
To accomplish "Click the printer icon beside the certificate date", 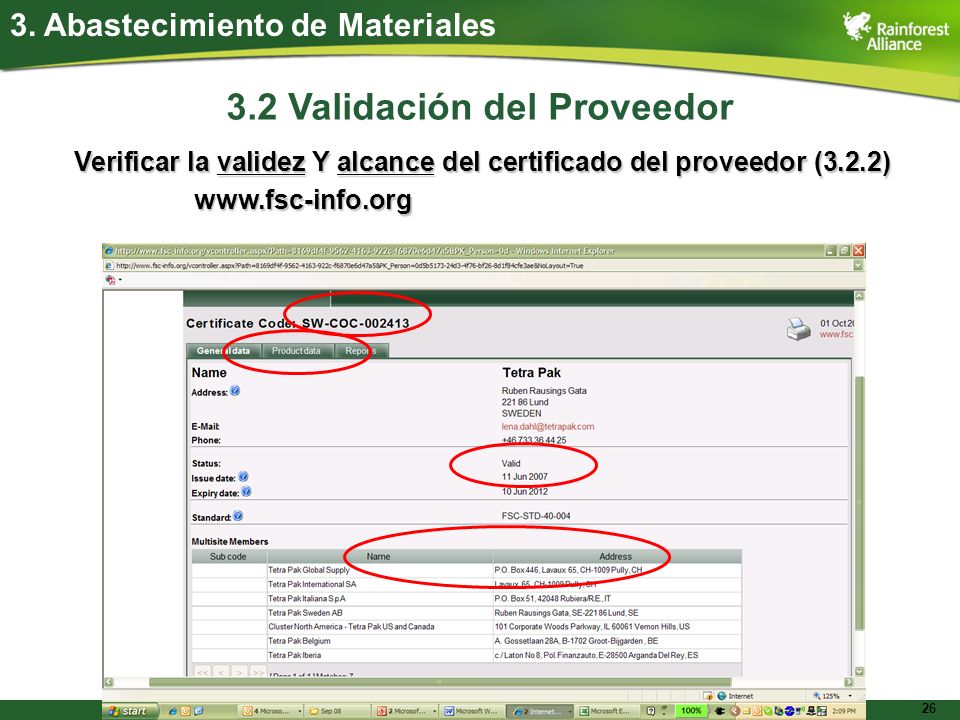I will click(798, 329).
